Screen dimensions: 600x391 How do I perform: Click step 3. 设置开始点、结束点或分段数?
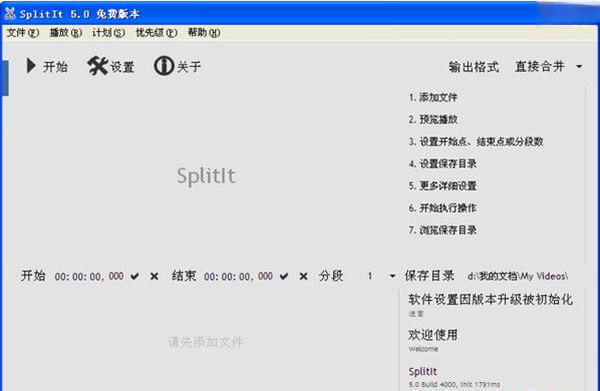(x=476, y=142)
